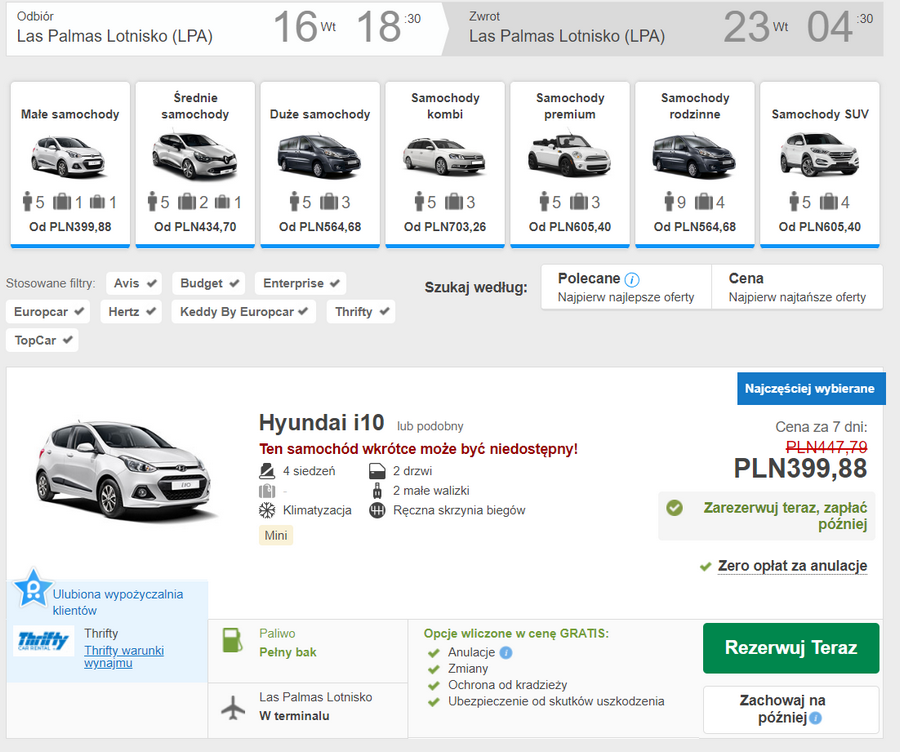
Task: Click Zachowaj na później button
Action: click(791, 710)
